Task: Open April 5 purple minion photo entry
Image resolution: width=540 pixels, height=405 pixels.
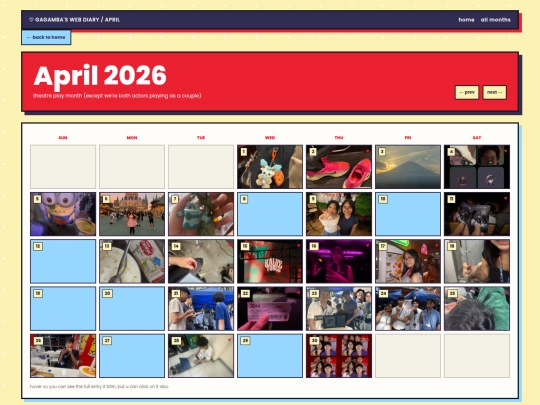Action: pyautogui.click(x=63, y=214)
